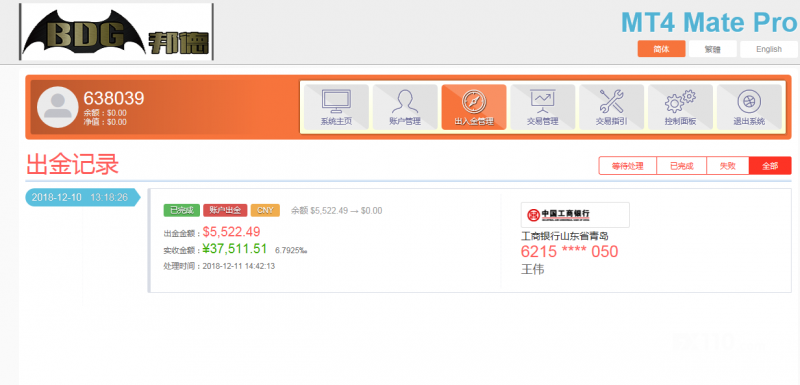
Task: Filter records by 失败
Action: click(x=728, y=166)
